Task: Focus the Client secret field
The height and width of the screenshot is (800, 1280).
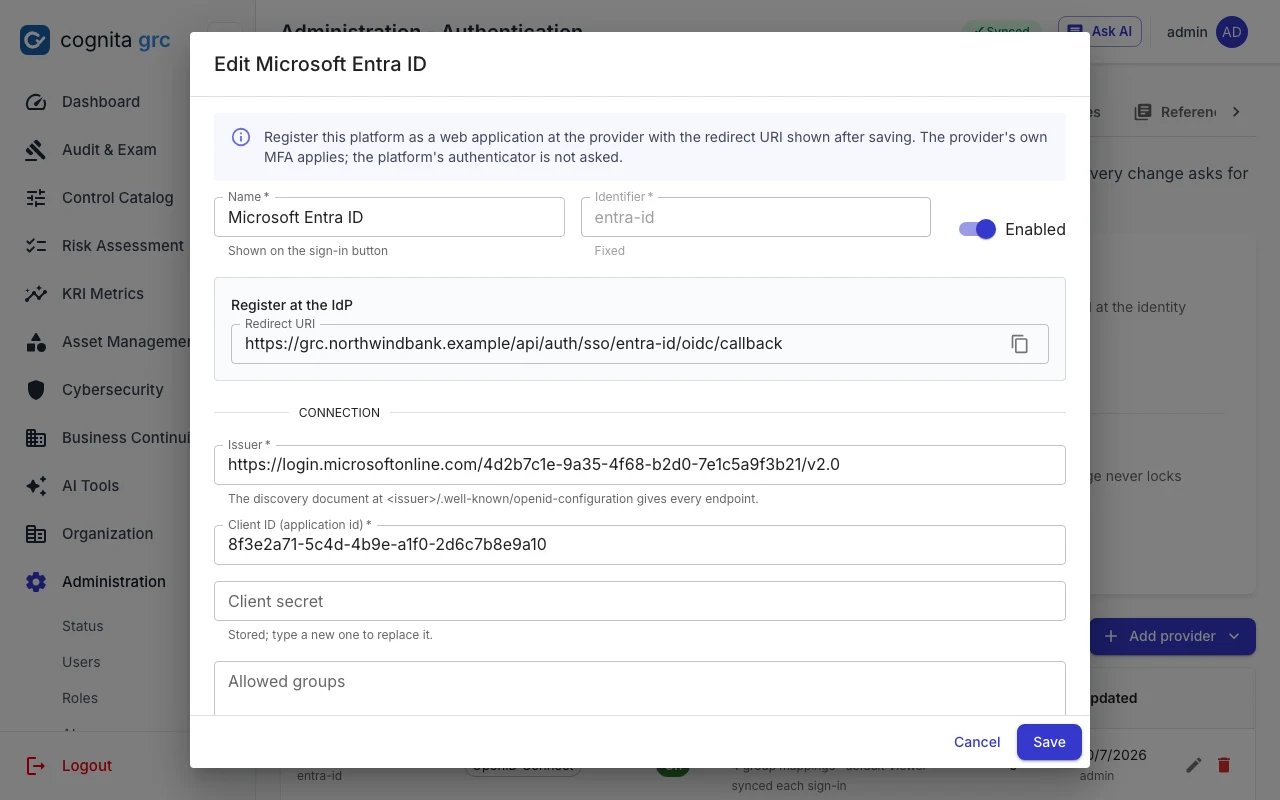Action: [640, 601]
